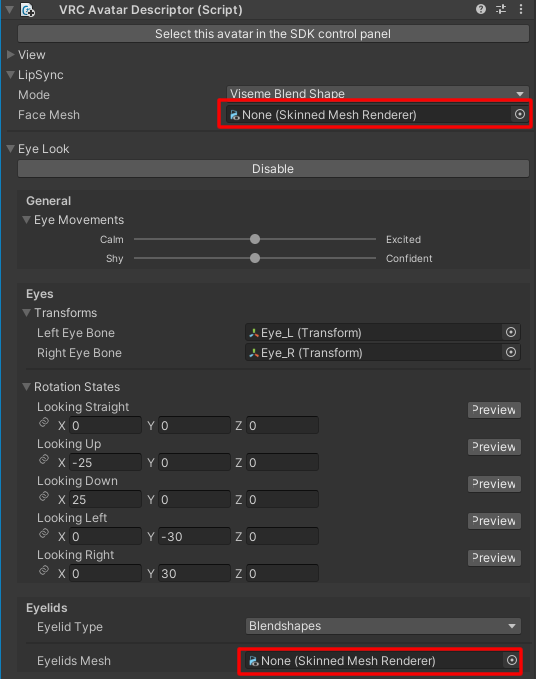Click the Disable Eye Look button

coord(273,168)
